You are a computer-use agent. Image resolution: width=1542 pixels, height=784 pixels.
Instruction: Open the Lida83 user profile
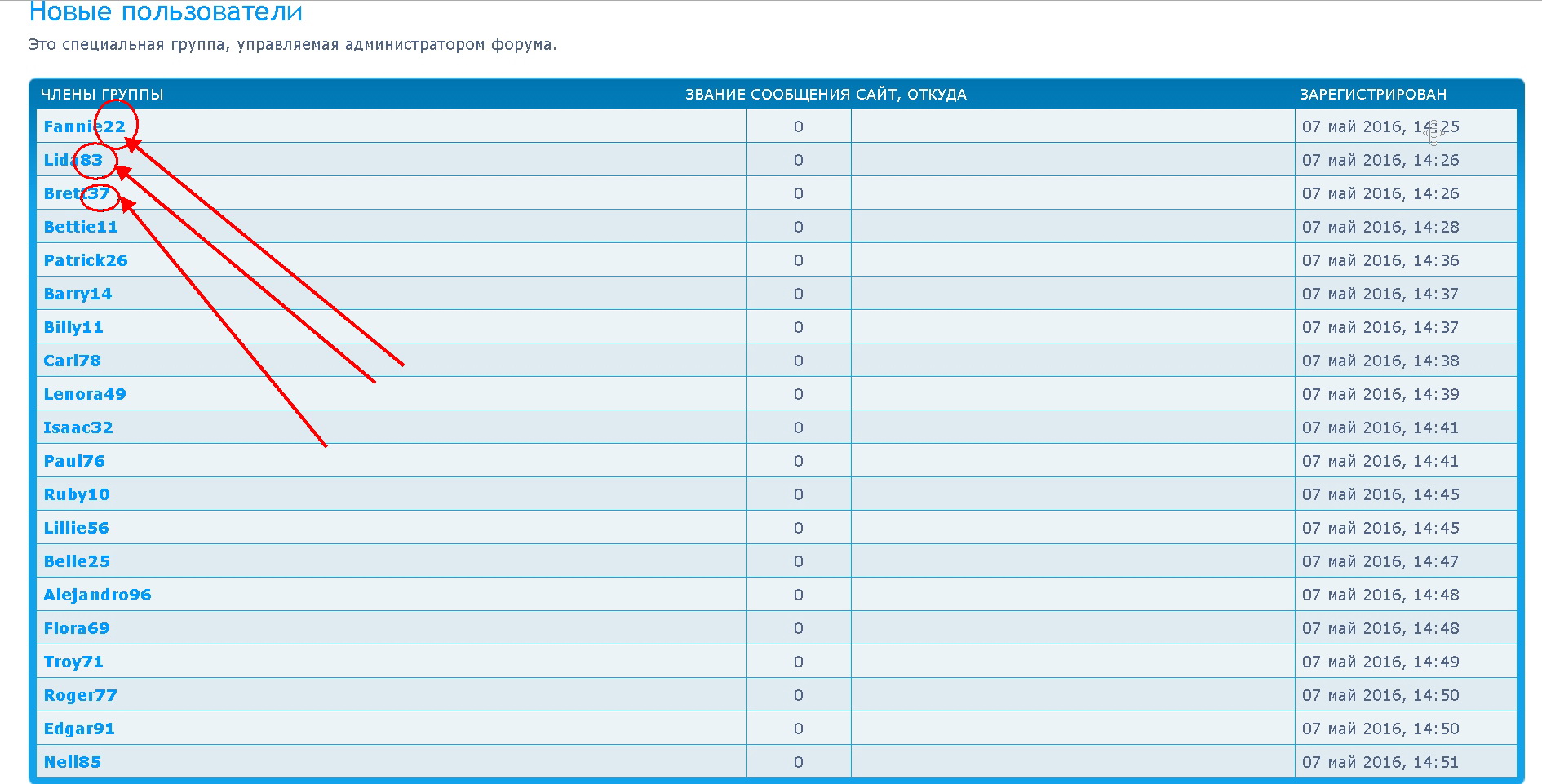click(x=73, y=160)
